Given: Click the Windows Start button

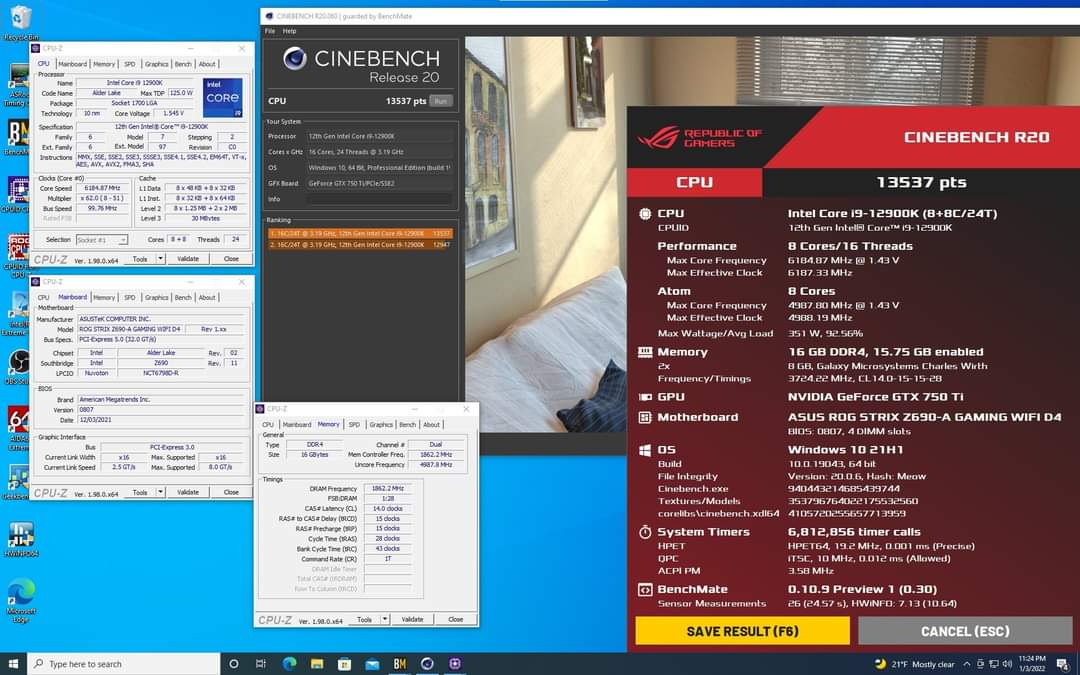Looking at the screenshot, I should [13, 664].
